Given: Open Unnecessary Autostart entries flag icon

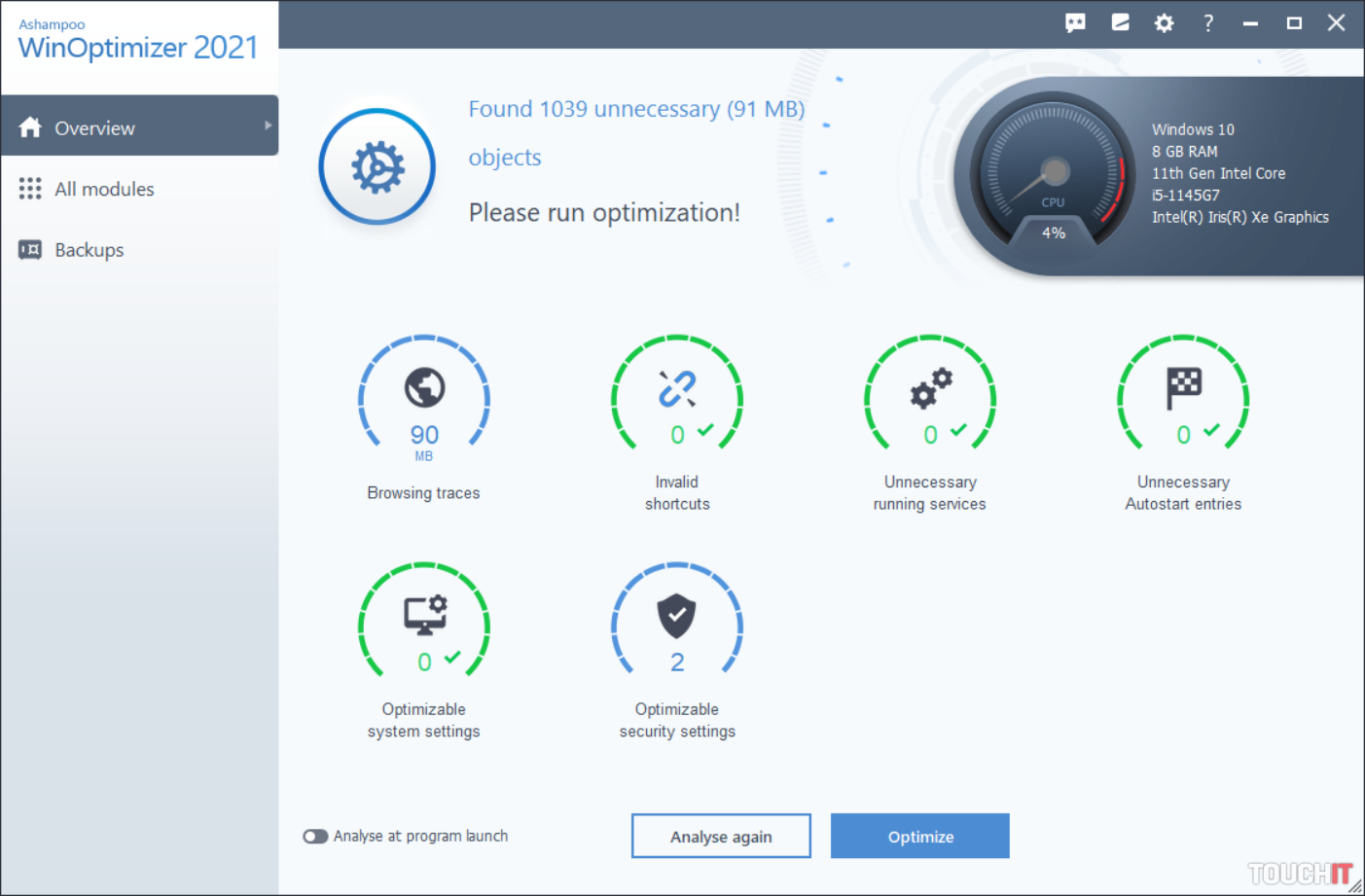Looking at the screenshot, I should [x=1183, y=388].
